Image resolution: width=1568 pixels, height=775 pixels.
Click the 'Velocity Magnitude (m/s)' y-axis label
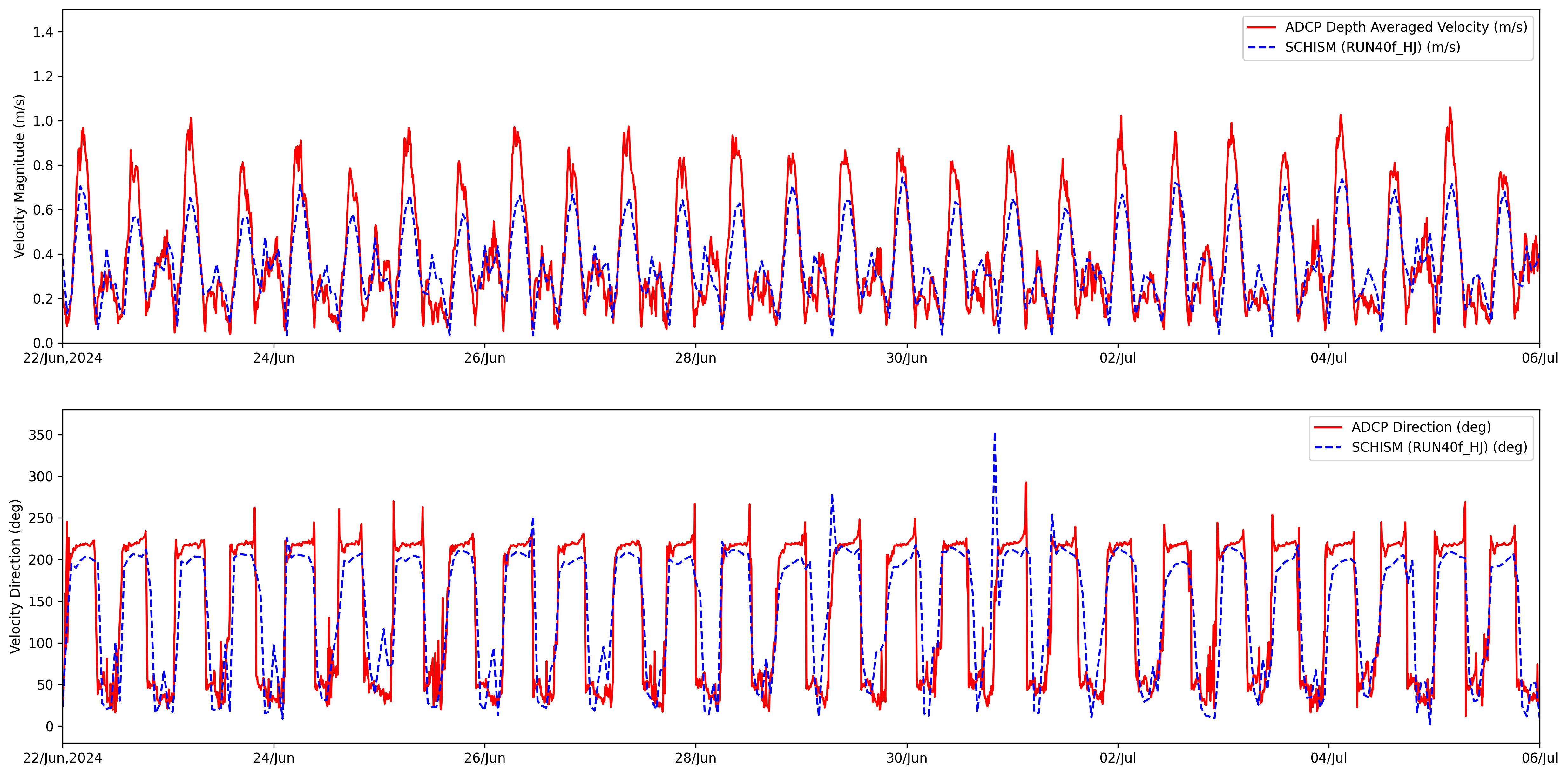click(19, 177)
